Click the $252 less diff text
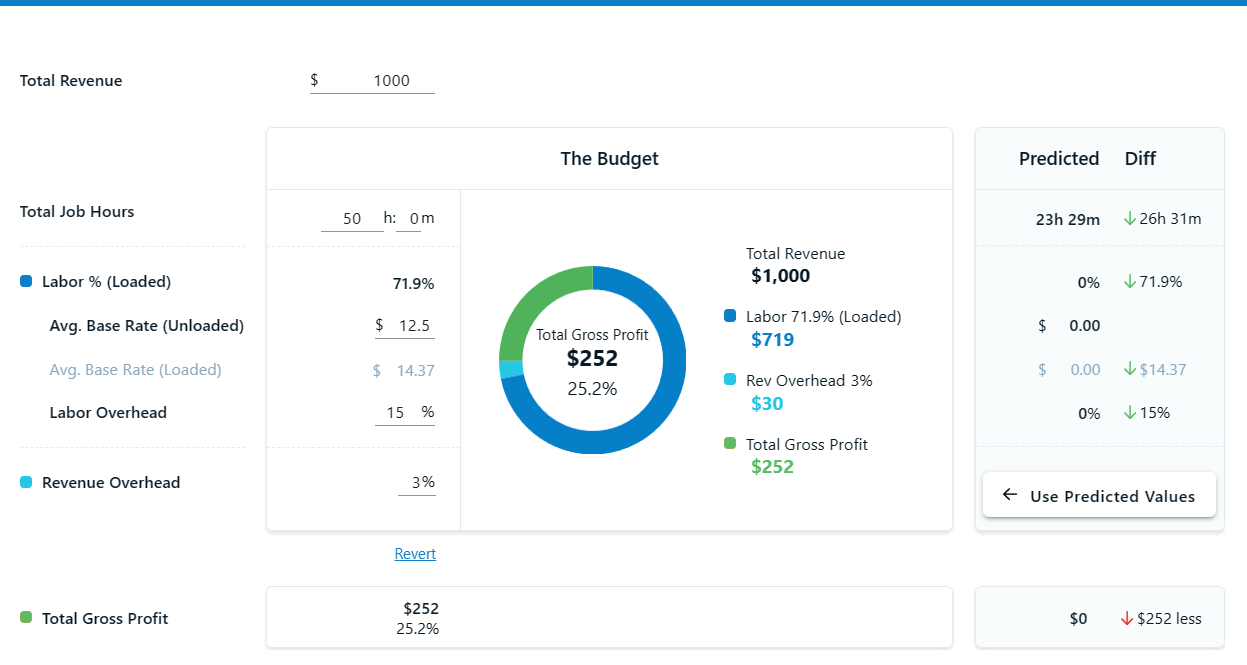Image resolution: width=1247 pixels, height=665 pixels. coord(1169,619)
